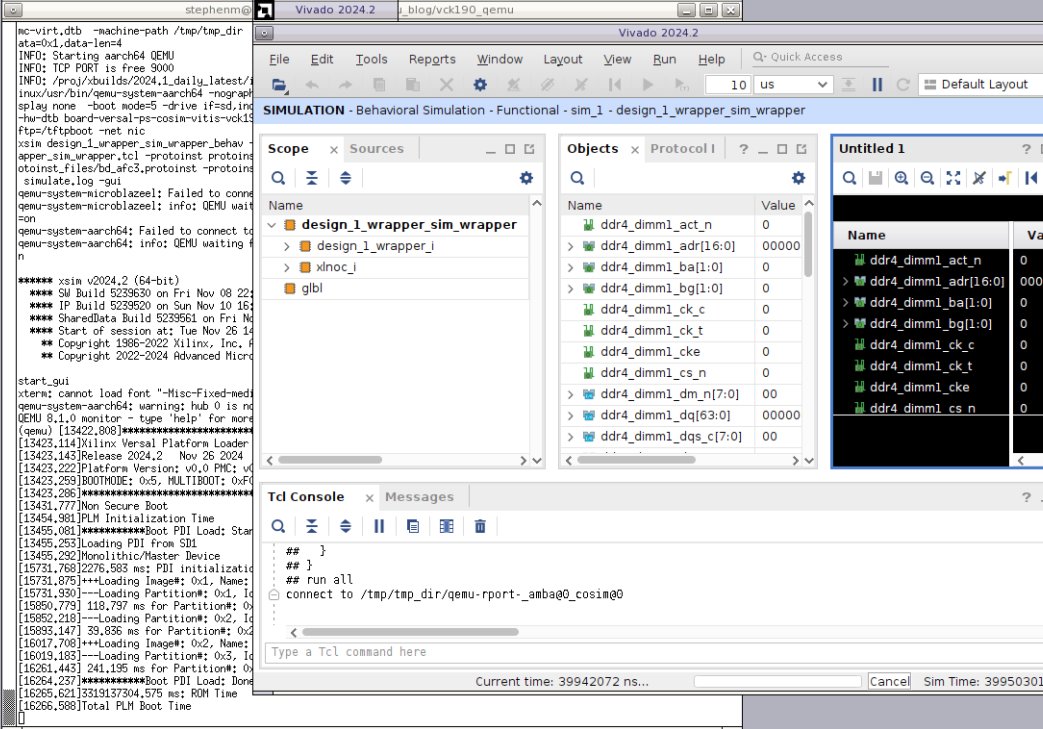Clear the Tcl Console with trash icon
This screenshot has width=1043, height=729.
[x=480, y=526]
